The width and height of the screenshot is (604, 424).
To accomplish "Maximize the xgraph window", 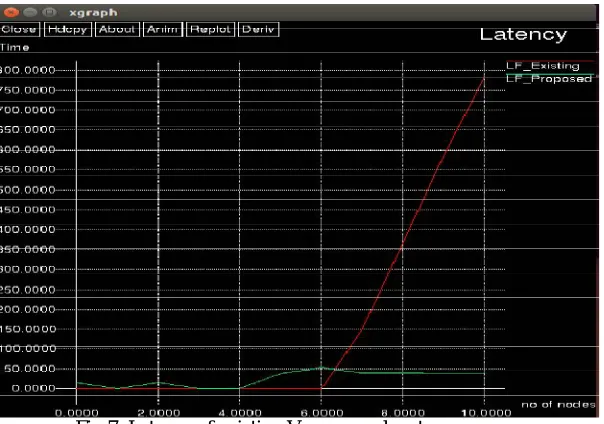I will pyautogui.click(x=49, y=12).
